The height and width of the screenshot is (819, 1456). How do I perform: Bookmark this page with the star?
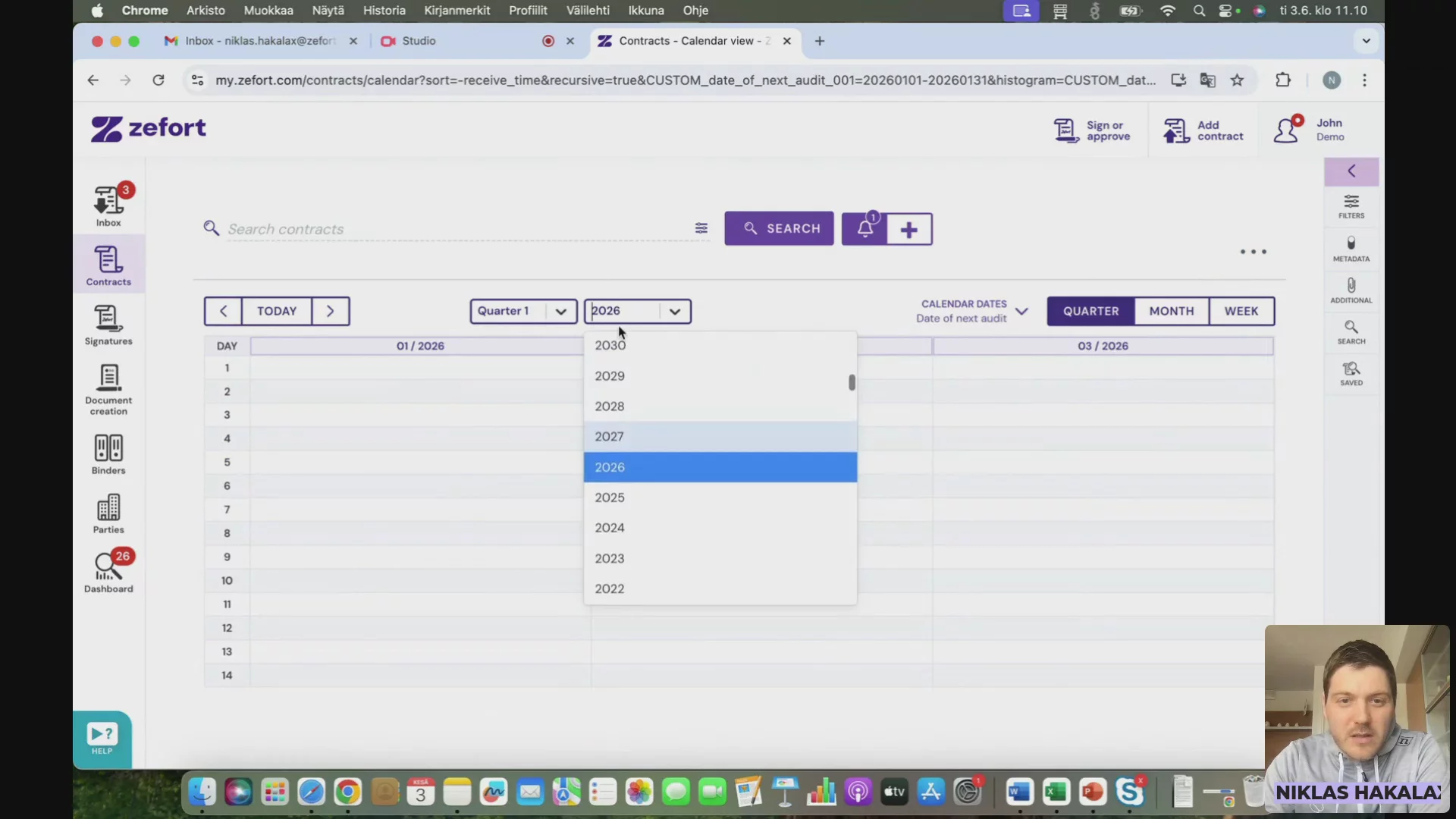pyautogui.click(x=1237, y=80)
